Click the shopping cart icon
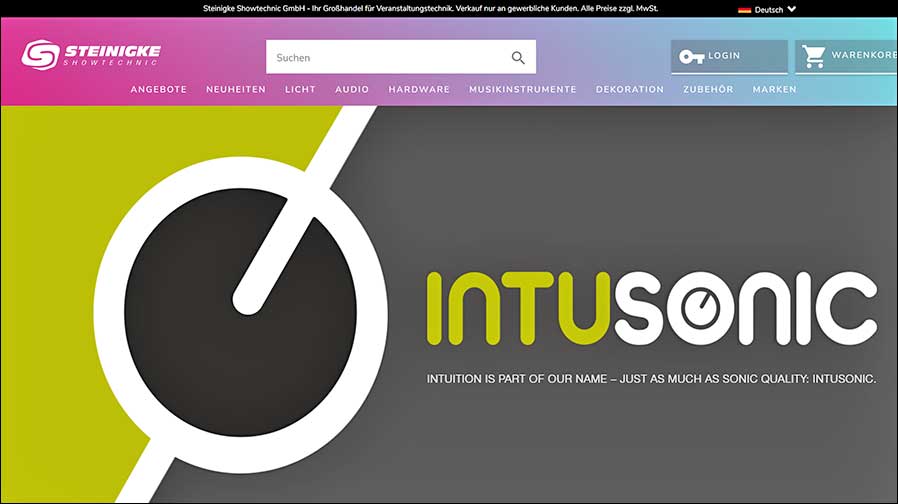Screen dimensions: 898x504 [x=813, y=56]
